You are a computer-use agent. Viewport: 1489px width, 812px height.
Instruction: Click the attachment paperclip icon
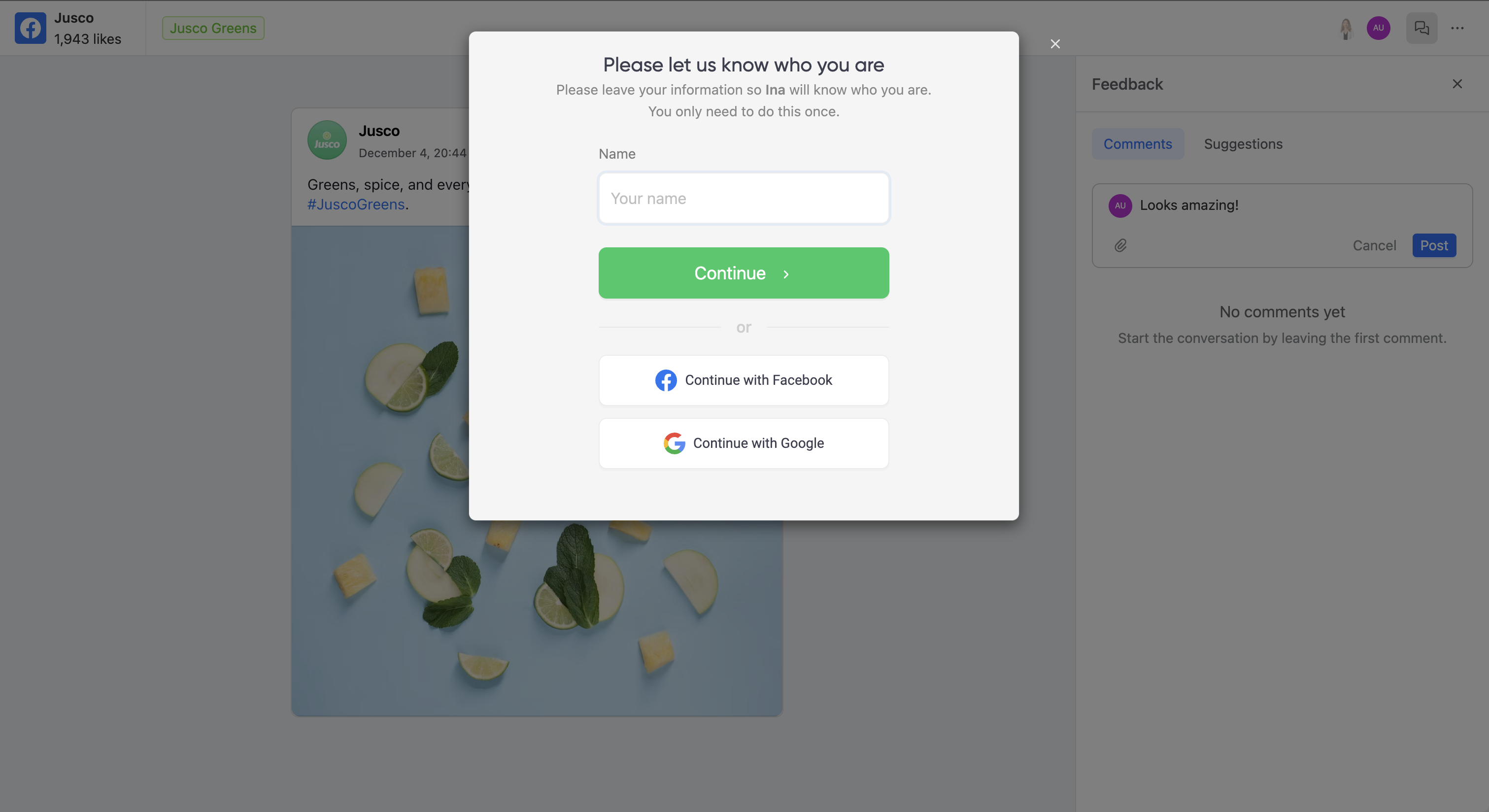1120,246
